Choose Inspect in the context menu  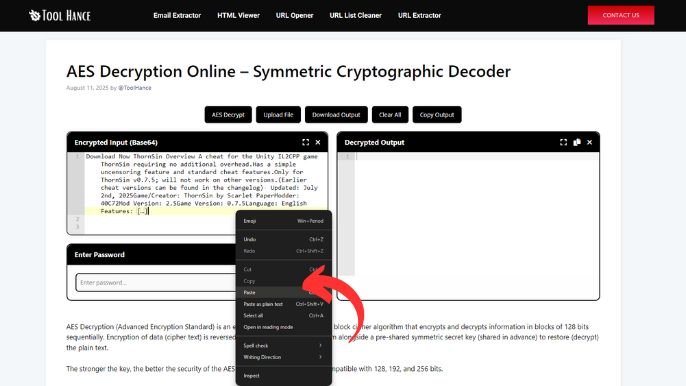[x=284, y=375]
